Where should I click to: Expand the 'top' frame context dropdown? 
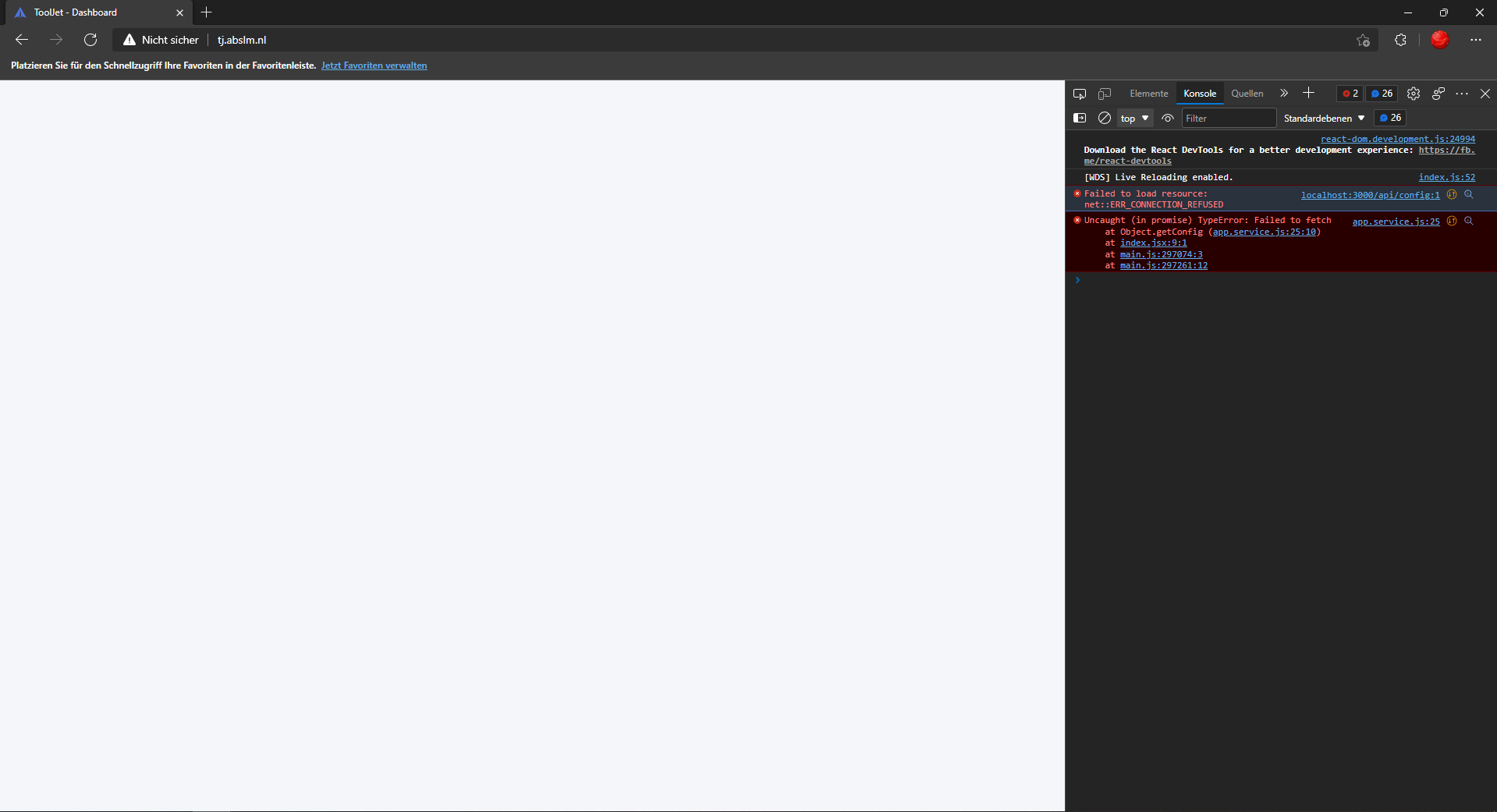click(1134, 118)
